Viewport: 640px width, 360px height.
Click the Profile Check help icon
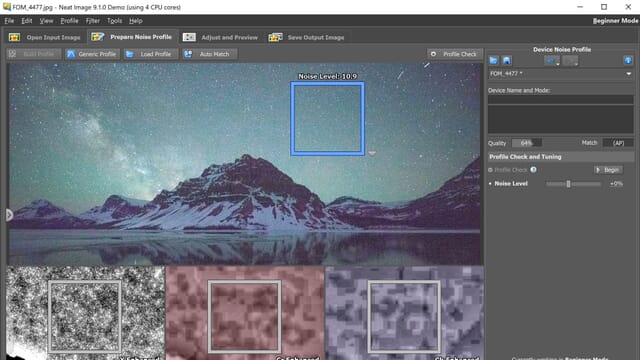[x=533, y=170]
